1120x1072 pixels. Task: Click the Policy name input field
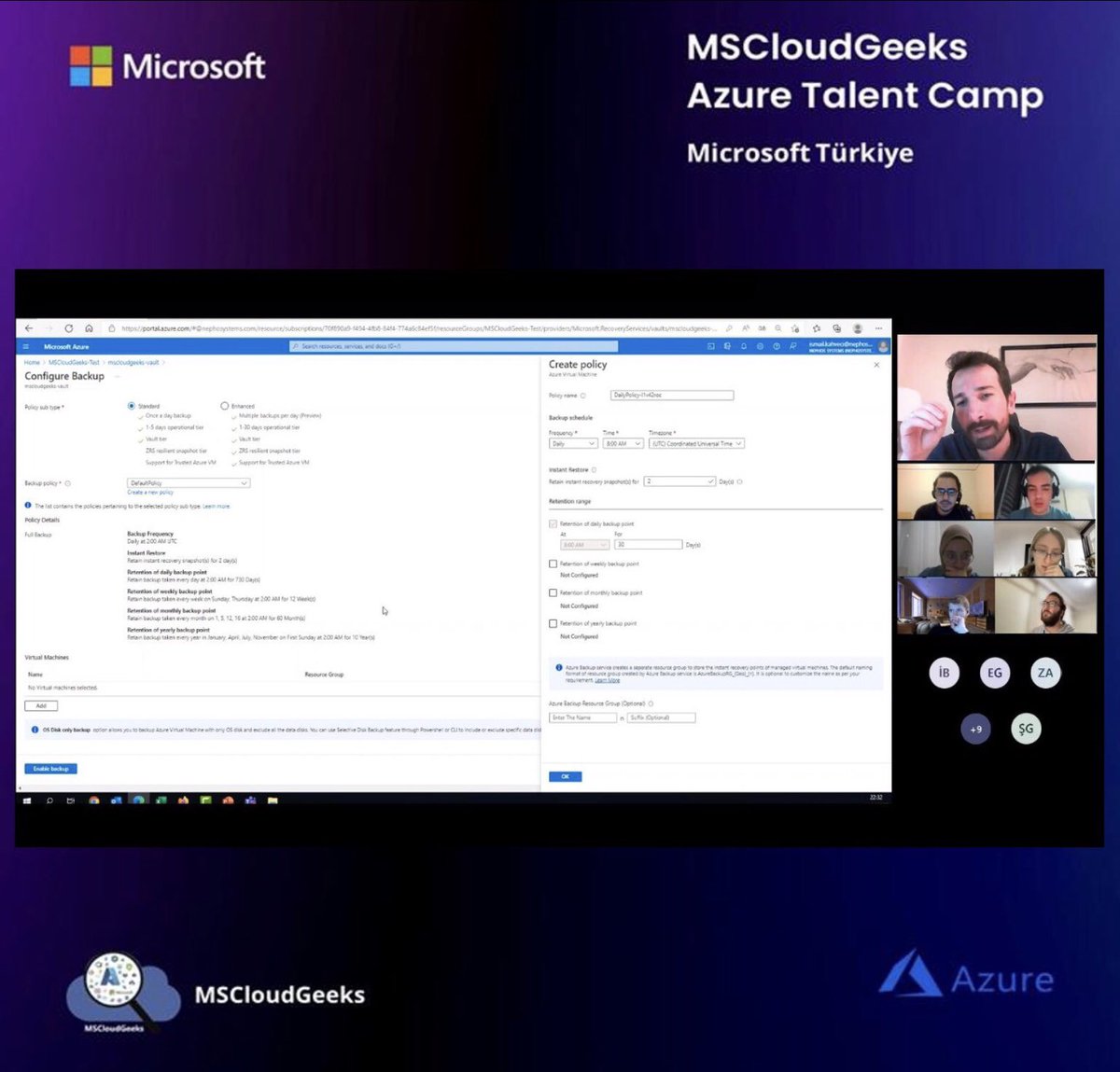pyautogui.click(x=672, y=396)
